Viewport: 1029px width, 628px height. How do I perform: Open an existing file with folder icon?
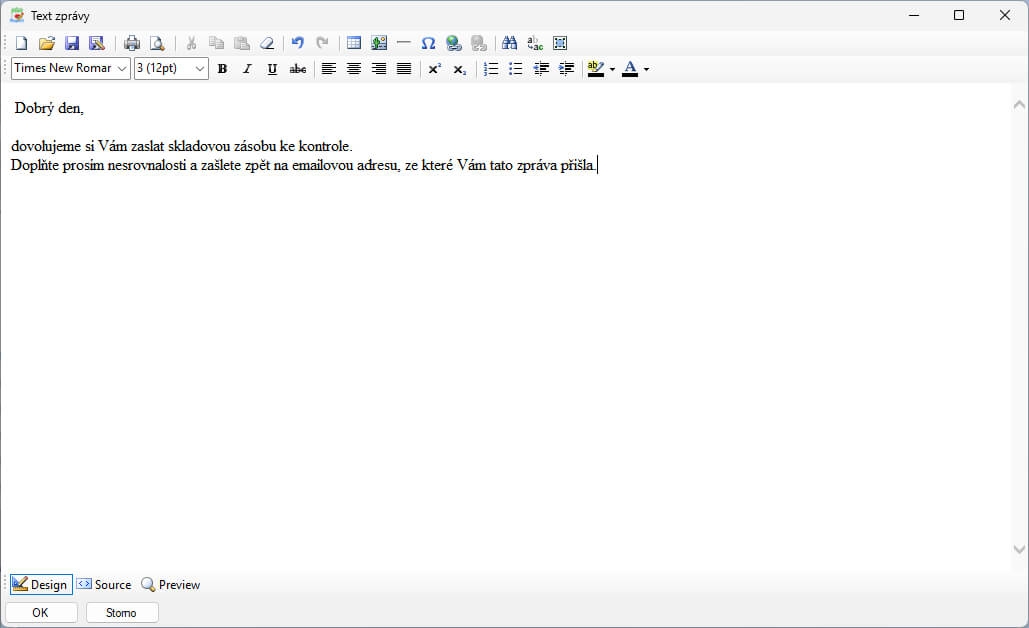coord(47,43)
